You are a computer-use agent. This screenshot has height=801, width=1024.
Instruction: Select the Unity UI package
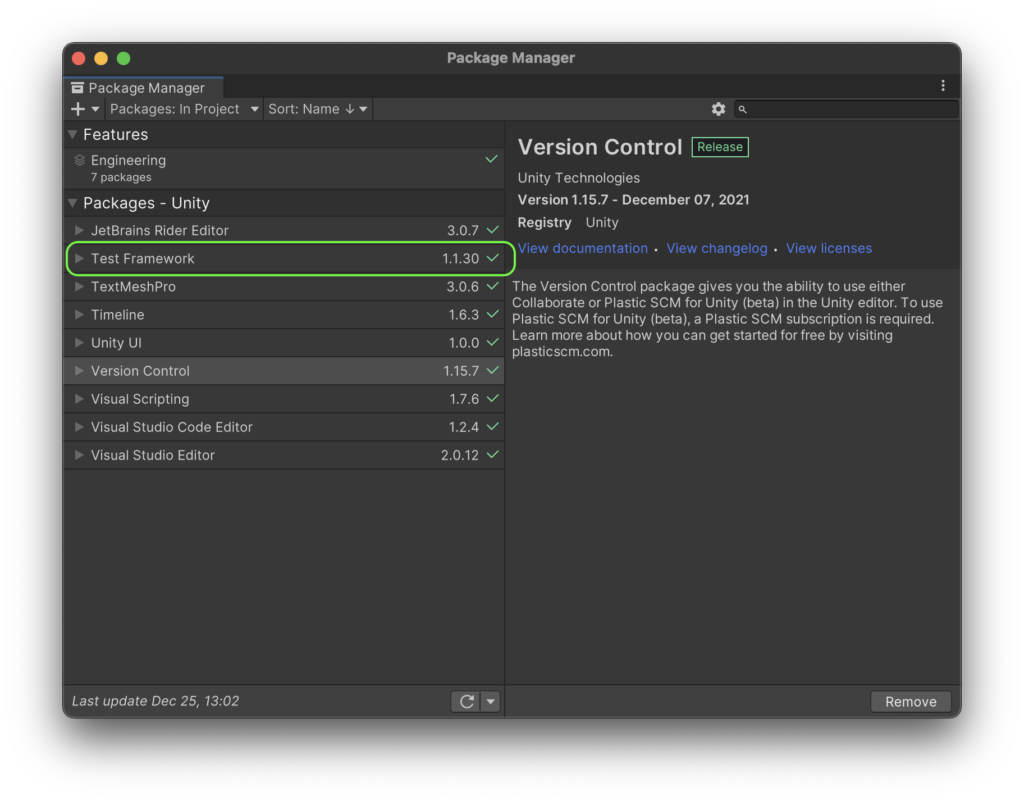tap(284, 343)
